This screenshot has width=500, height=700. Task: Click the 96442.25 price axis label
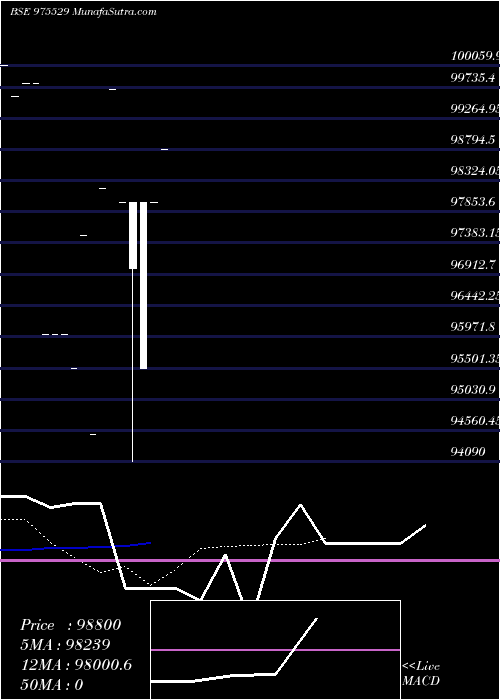pos(475,296)
